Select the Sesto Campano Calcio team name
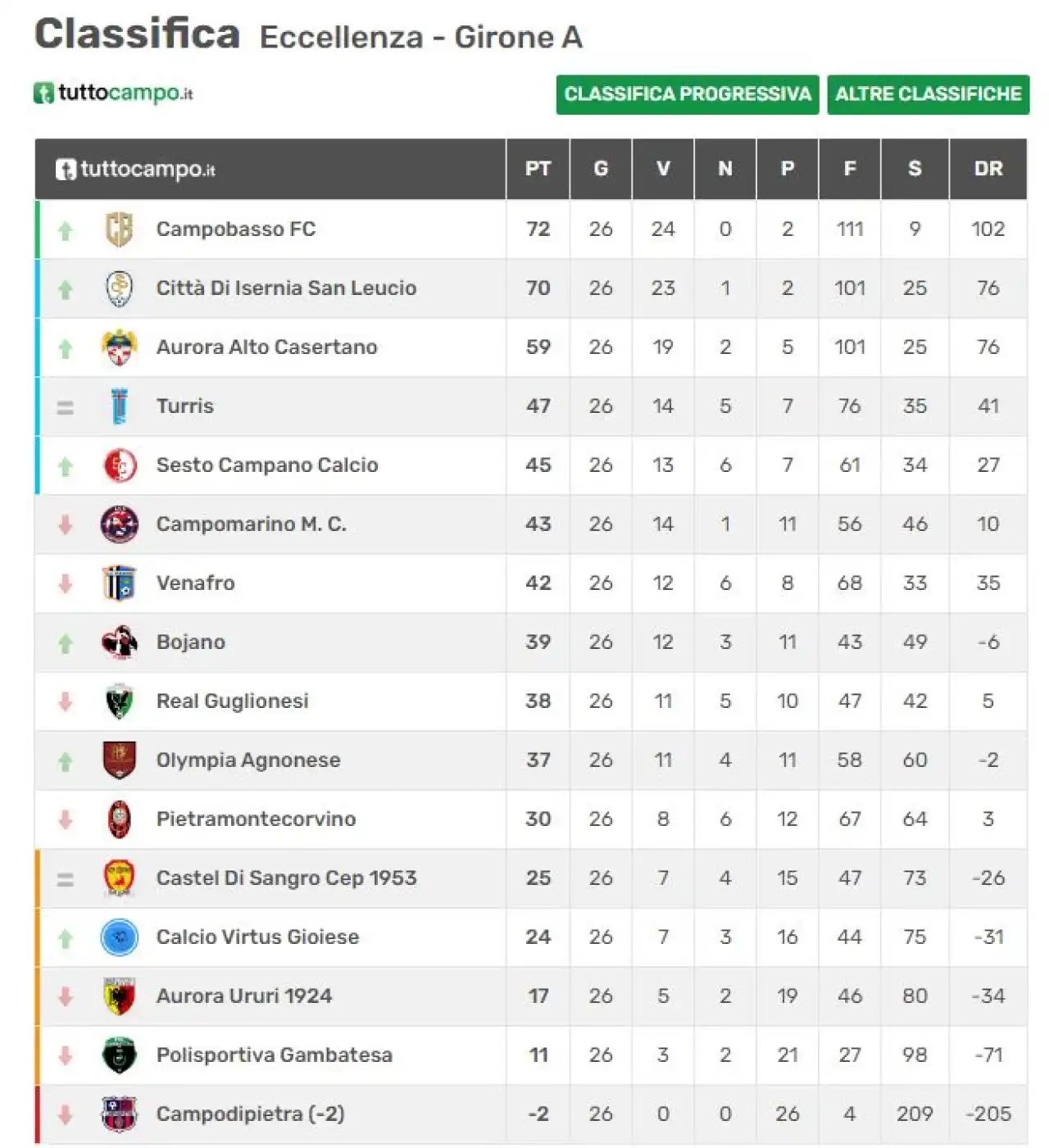This screenshot has height=1148, width=1049. [x=267, y=465]
